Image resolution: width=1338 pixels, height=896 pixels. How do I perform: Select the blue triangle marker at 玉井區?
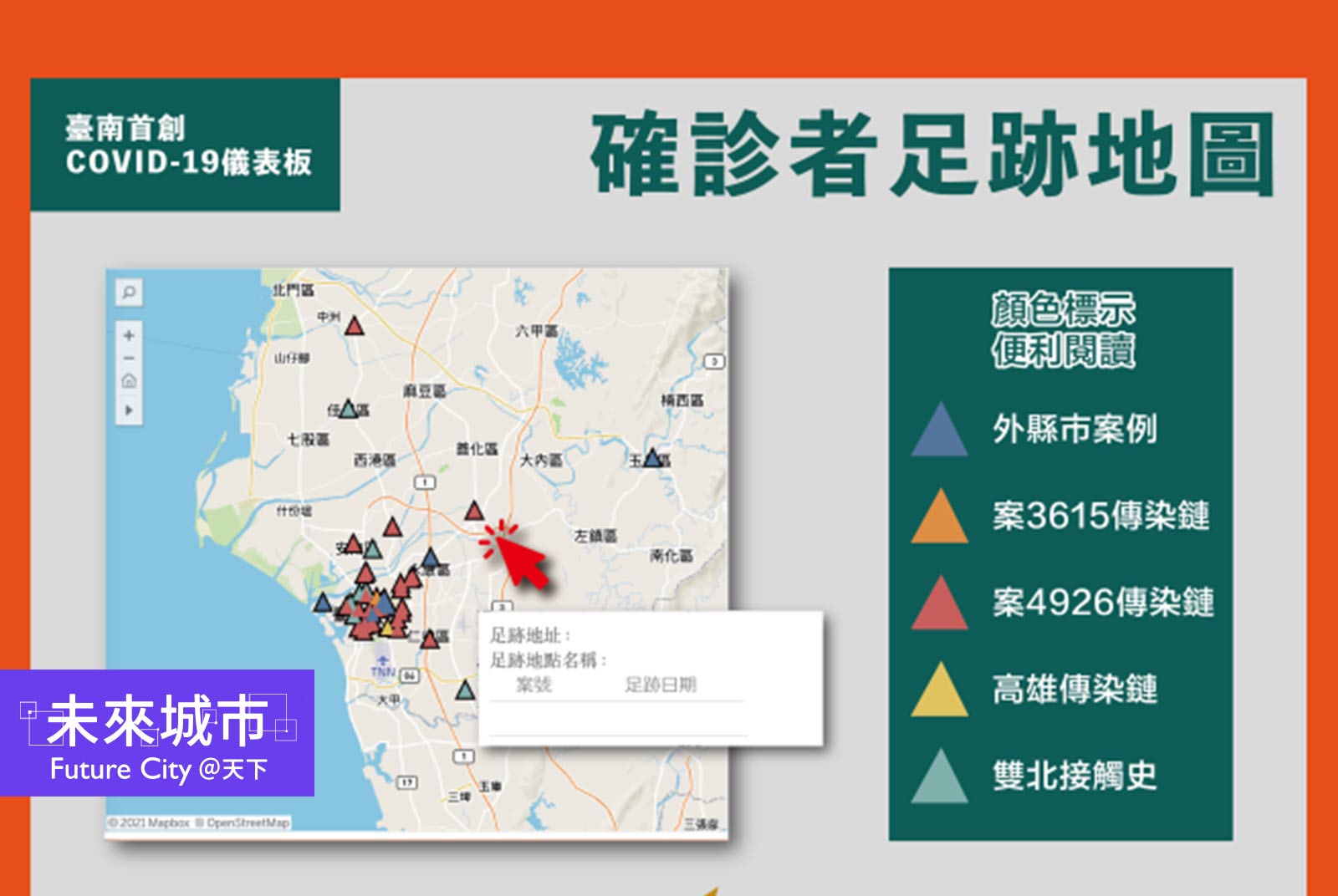(652, 458)
